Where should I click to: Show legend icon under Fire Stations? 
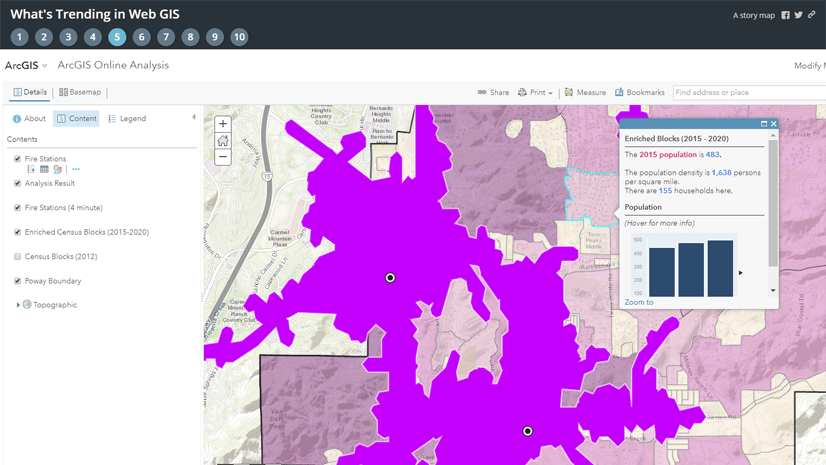31,169
